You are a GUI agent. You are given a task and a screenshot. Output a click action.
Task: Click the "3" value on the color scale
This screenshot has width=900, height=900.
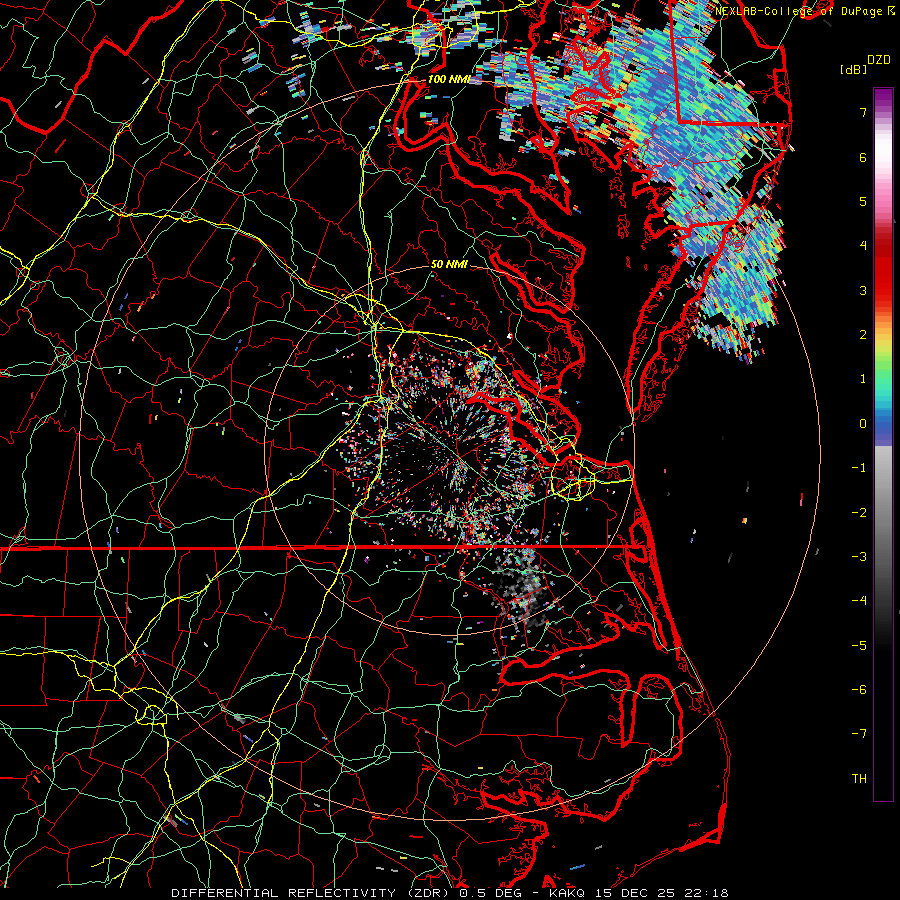(863, 290)
